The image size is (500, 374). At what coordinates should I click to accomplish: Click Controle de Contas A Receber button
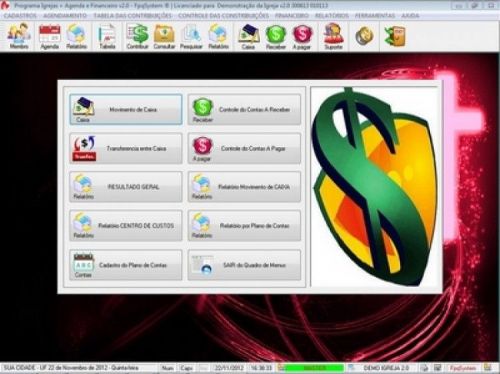pyautogui.click(x=244, y=110)
